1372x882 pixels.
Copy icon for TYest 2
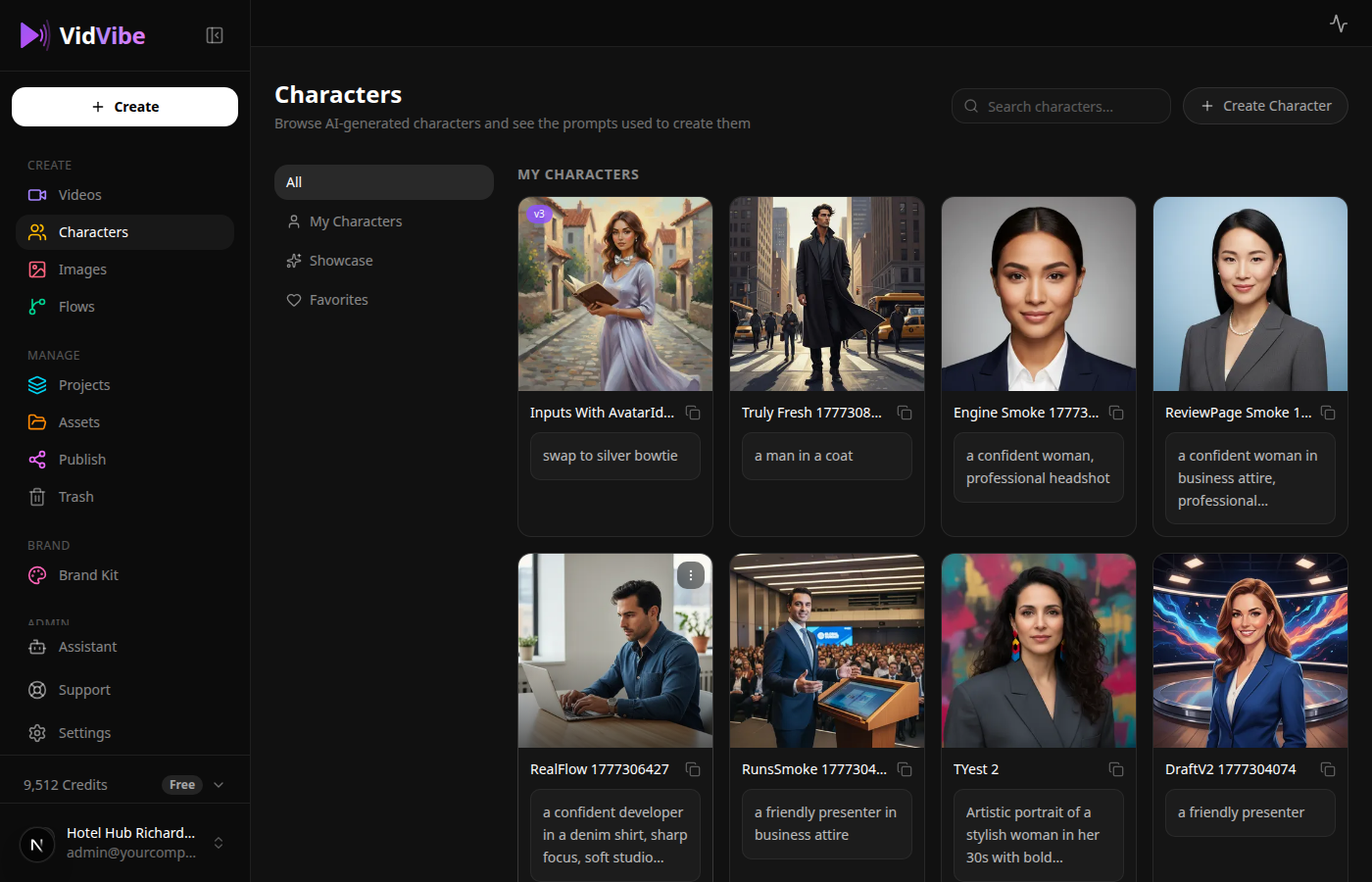click(1116, 769)
